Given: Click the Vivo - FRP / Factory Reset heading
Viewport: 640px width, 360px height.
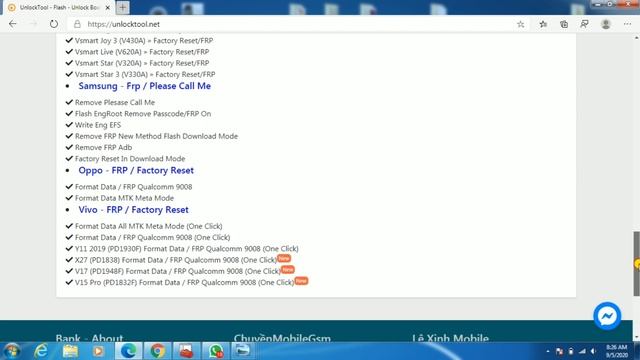Looking at the screenshot, I should tap(133, 210).
